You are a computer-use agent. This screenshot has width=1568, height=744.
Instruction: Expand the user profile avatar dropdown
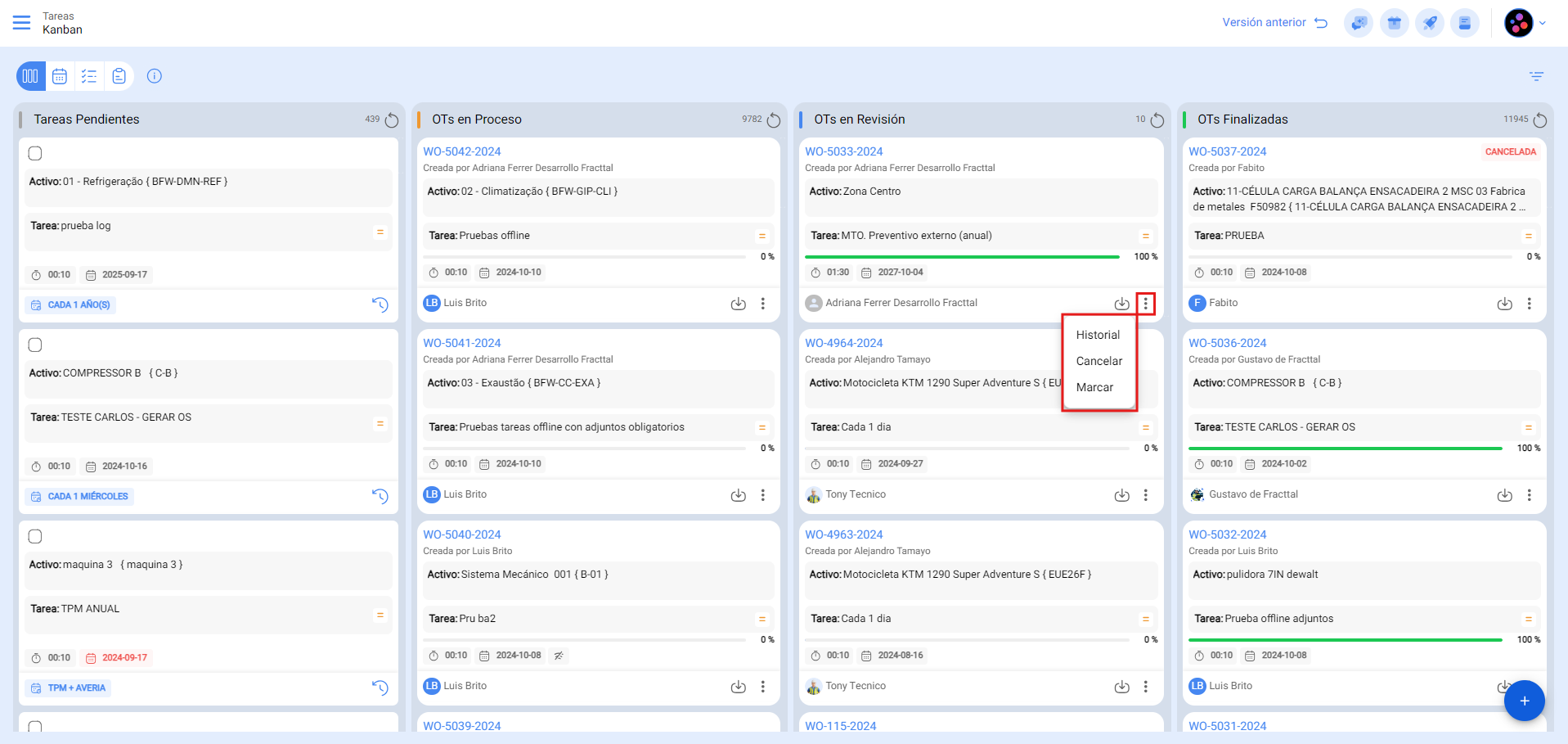1525,23
